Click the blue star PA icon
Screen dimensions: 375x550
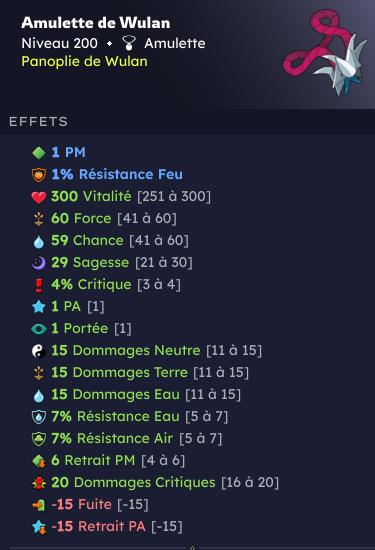point(39,307)
